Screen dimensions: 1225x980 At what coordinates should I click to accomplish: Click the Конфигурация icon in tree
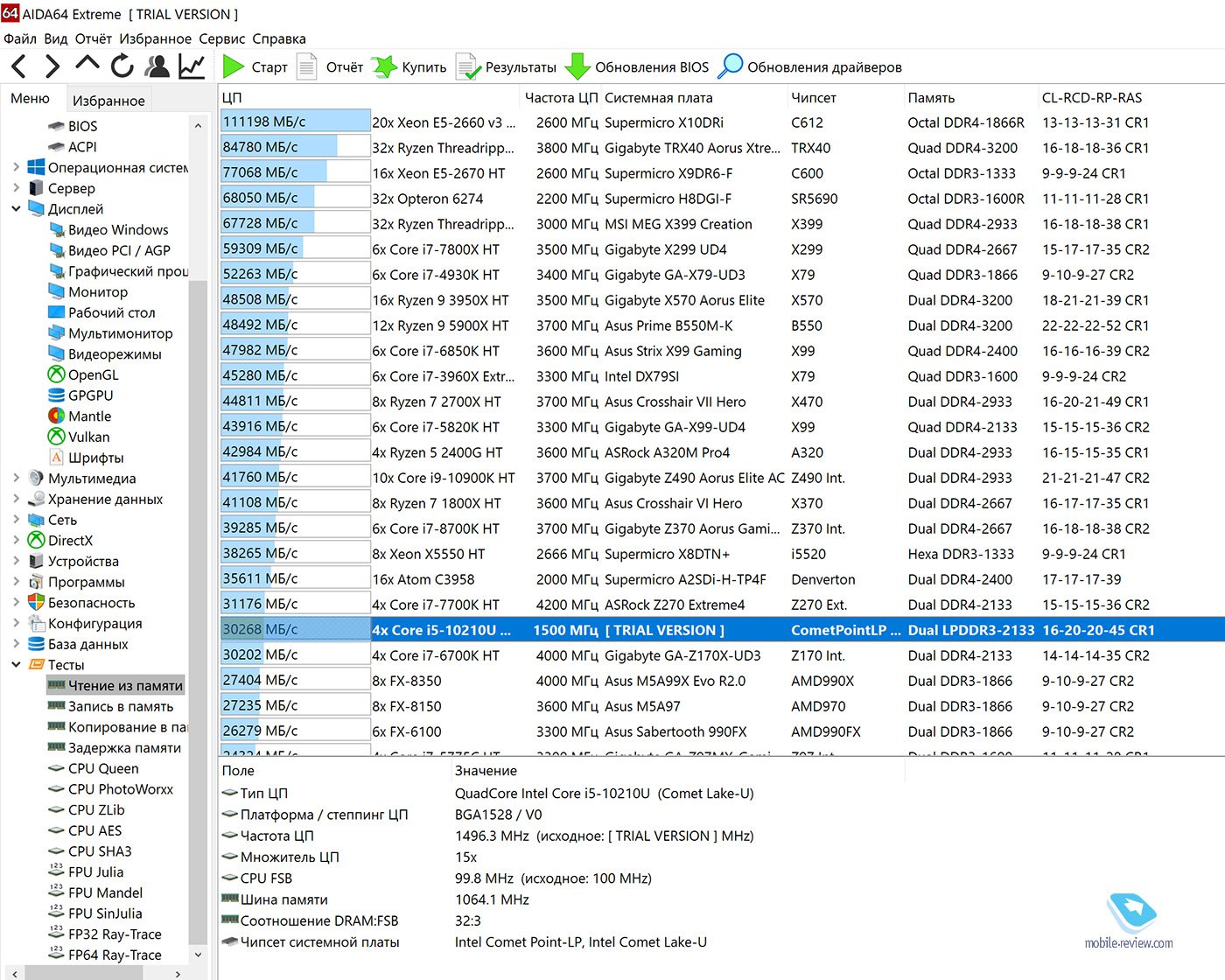[x=37, y=624]
